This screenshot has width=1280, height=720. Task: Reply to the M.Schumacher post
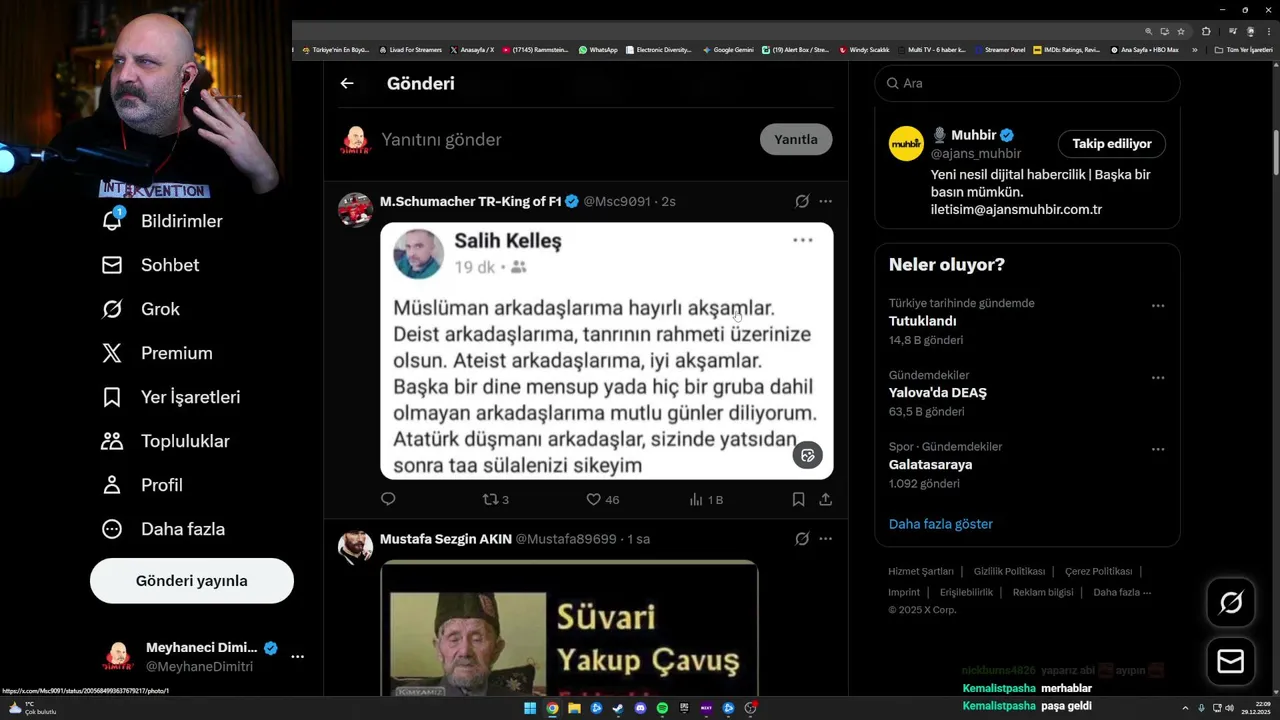click(x=388, y=499)
